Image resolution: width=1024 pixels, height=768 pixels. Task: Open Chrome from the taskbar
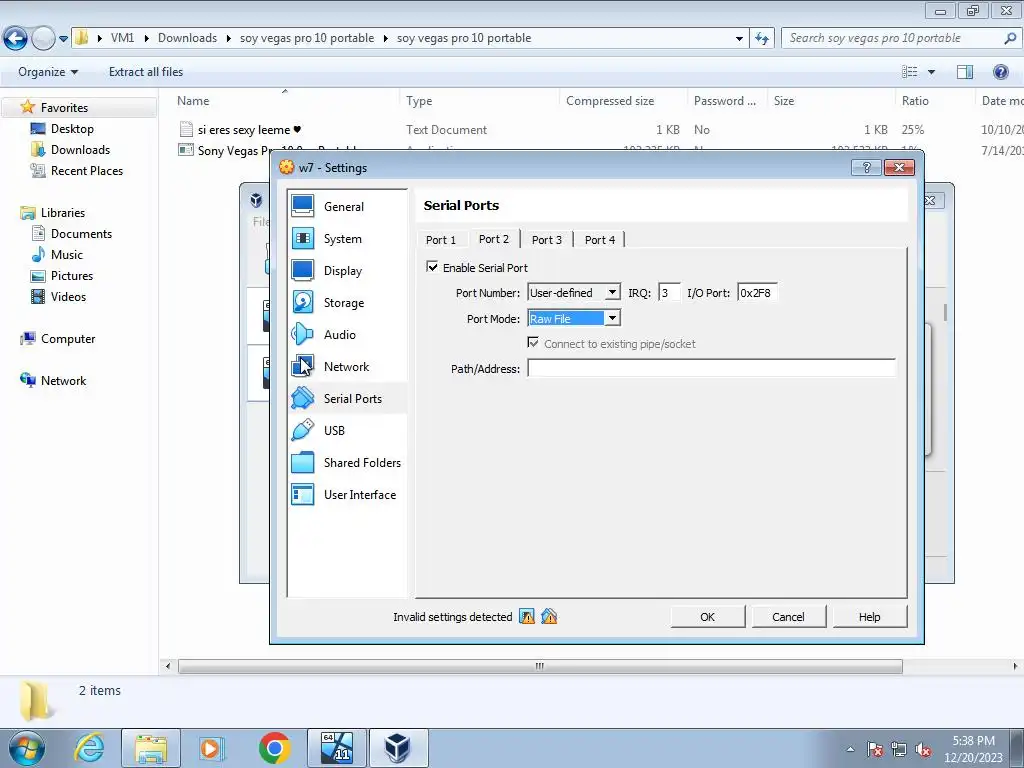coord(274,748)
